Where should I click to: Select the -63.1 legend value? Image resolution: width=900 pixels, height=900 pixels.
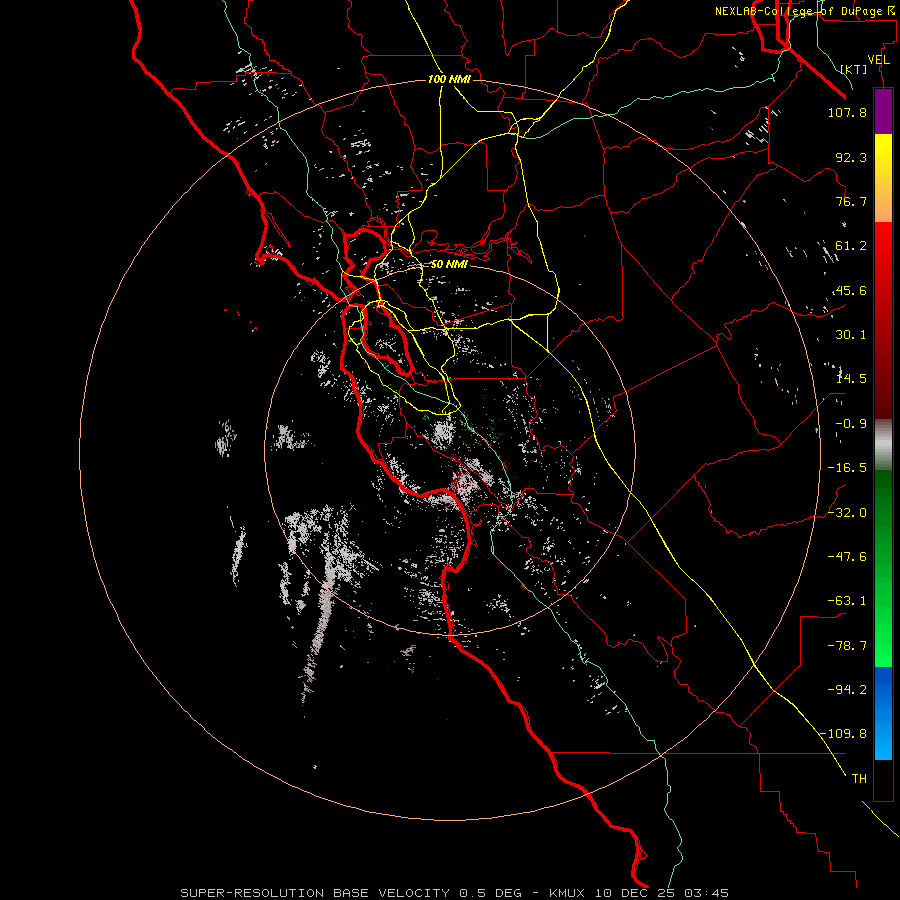(847, 601)
